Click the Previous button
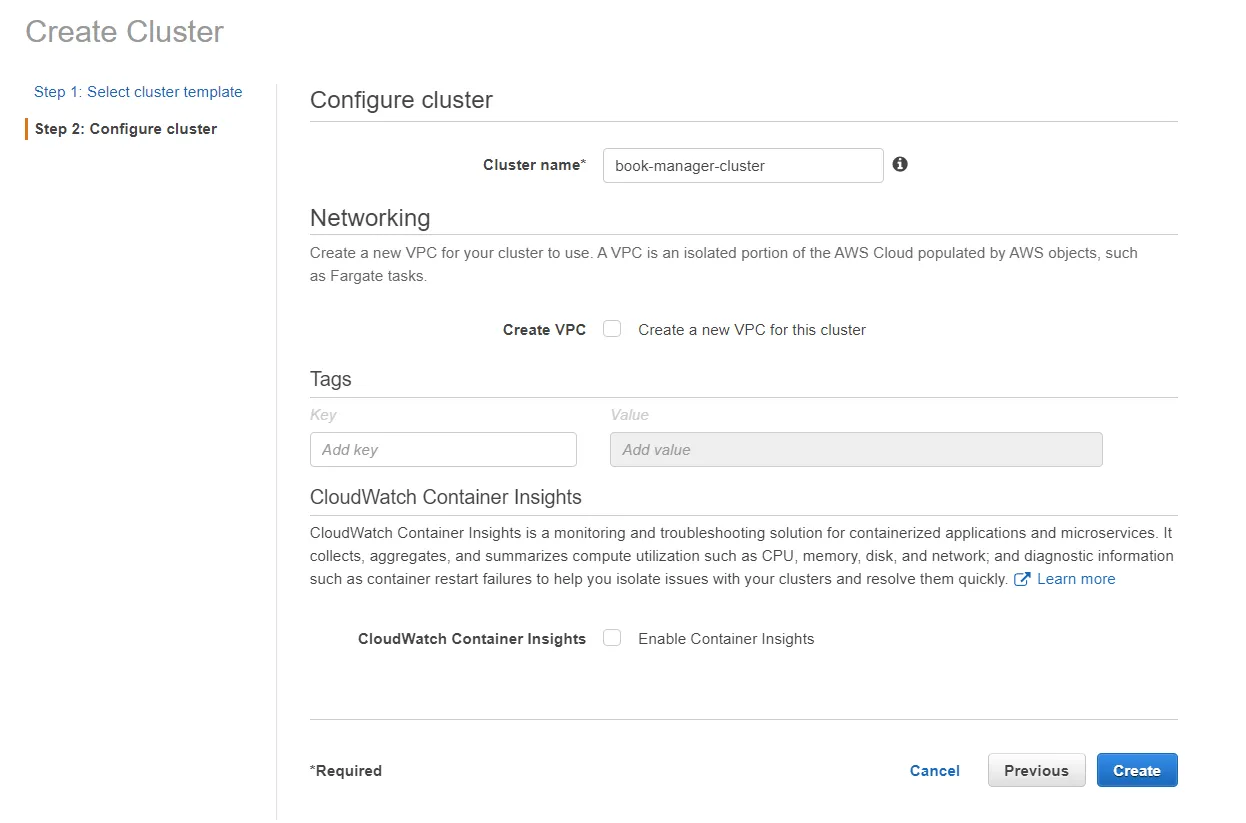The height and width of the screenshot is (823, 1246). tap(1036, 770)
